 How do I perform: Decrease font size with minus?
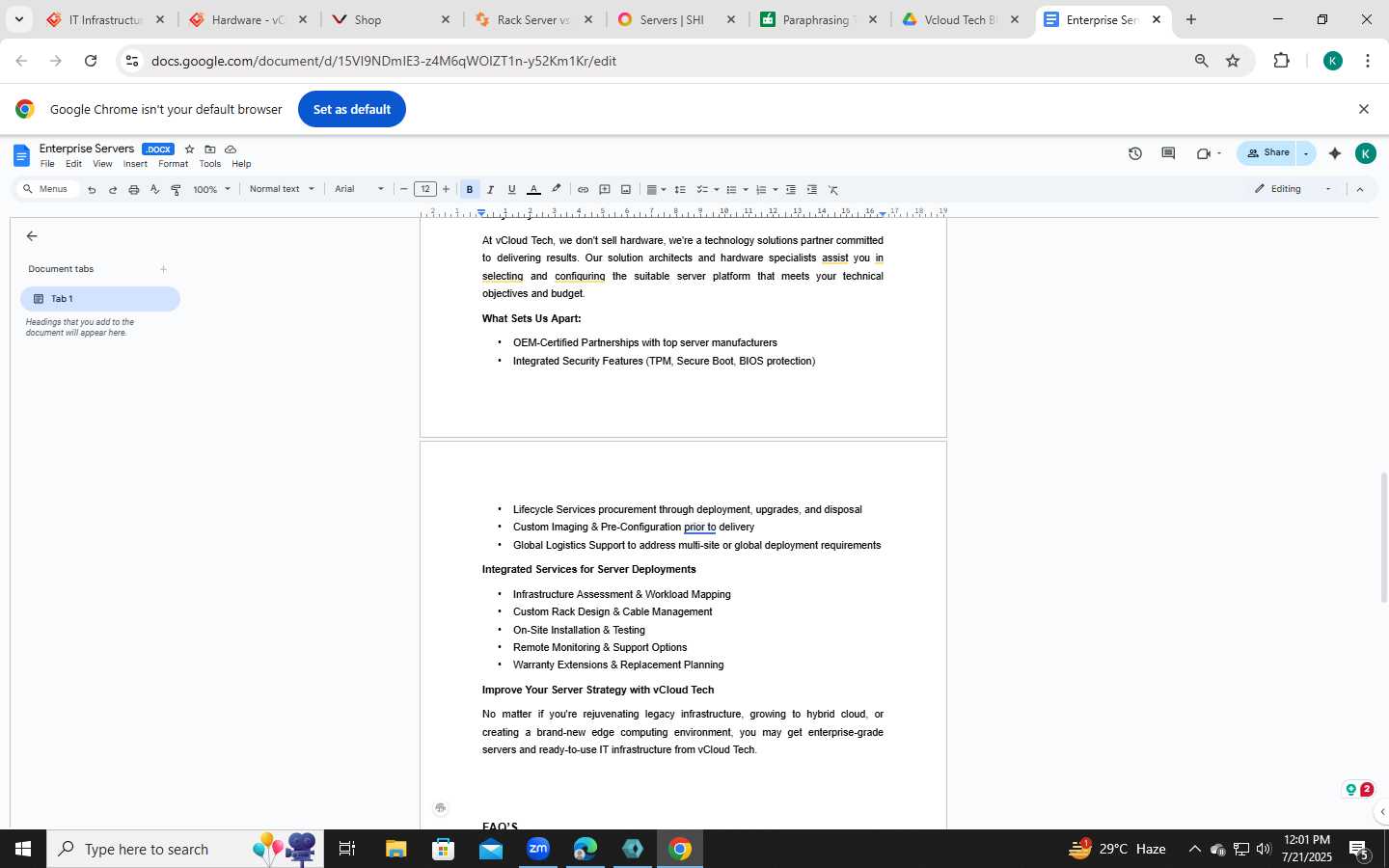pos(404,190)
